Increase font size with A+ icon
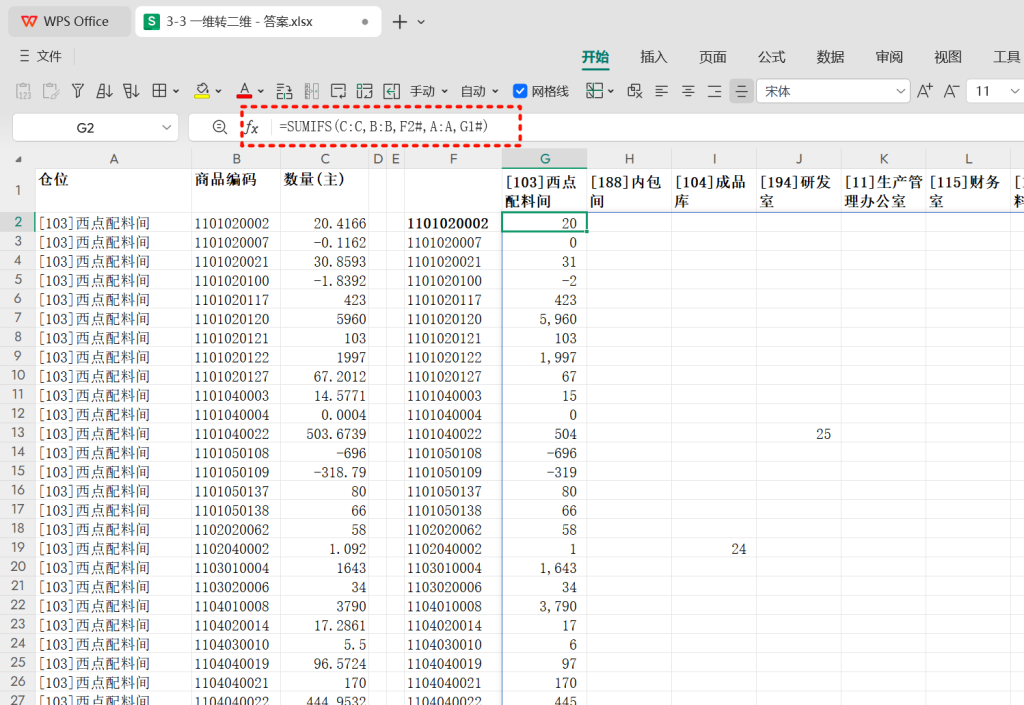1024x705 pixels. 925,91
